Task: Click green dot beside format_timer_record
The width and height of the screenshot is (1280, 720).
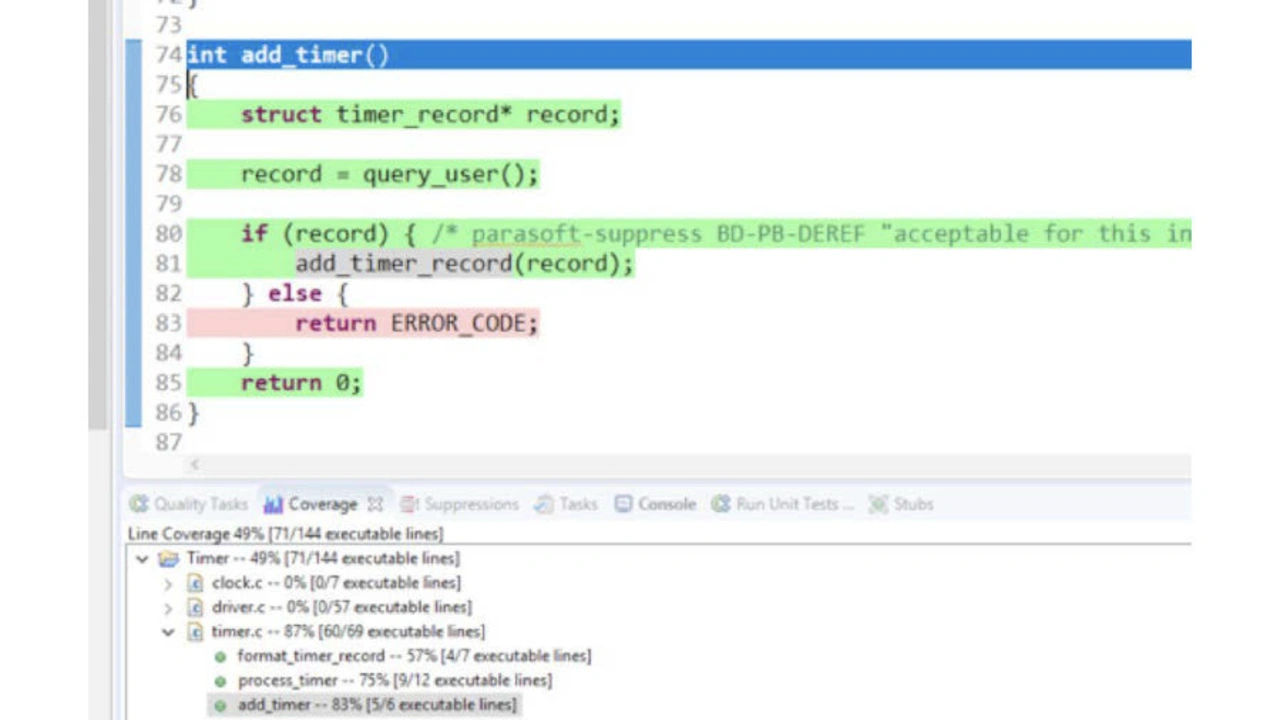Action: [220, 657]
